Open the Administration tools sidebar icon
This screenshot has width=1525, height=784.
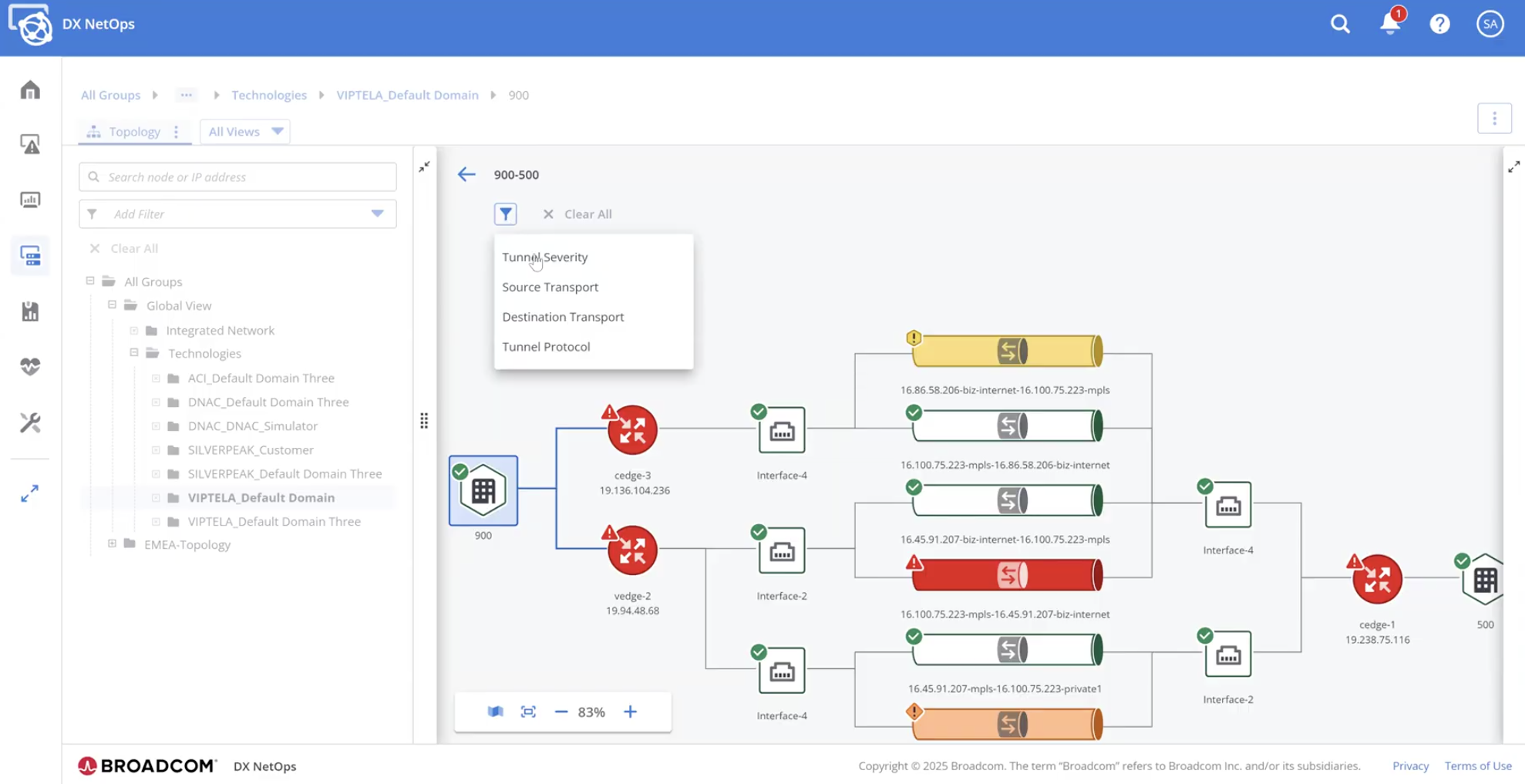[x=29, y=422]
